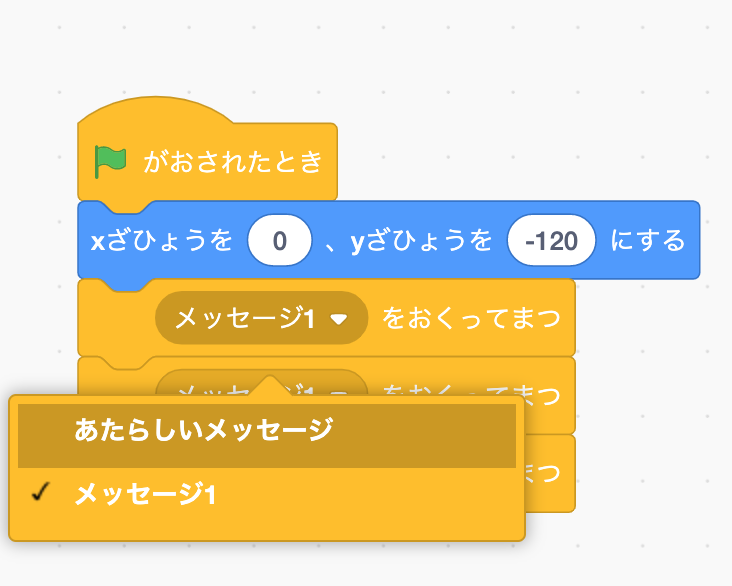Click the x coordinate field showing 0

coord(280,240)
